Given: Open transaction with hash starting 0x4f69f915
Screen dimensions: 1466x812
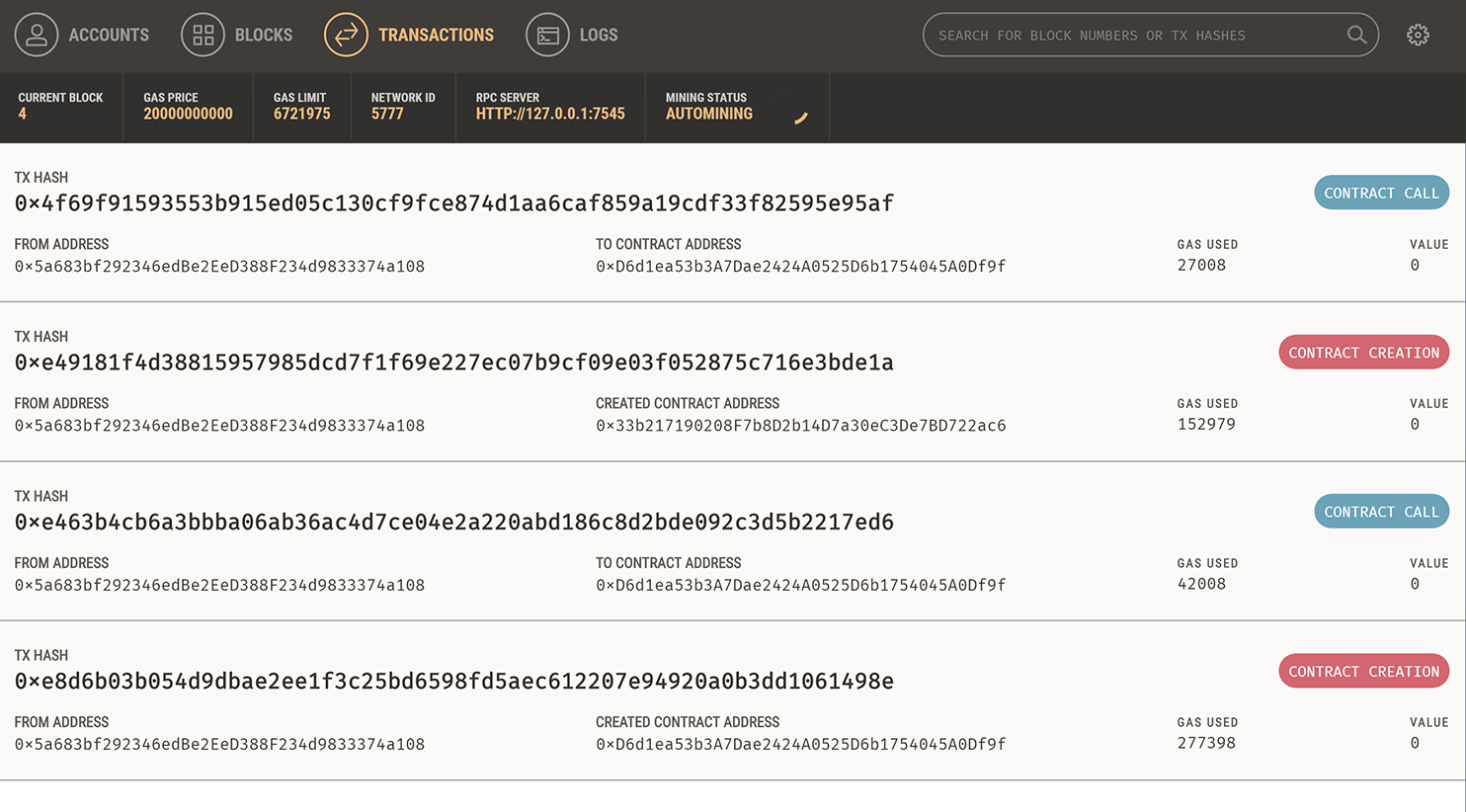Looking at the screenshot, I should [x=453, y=203].
